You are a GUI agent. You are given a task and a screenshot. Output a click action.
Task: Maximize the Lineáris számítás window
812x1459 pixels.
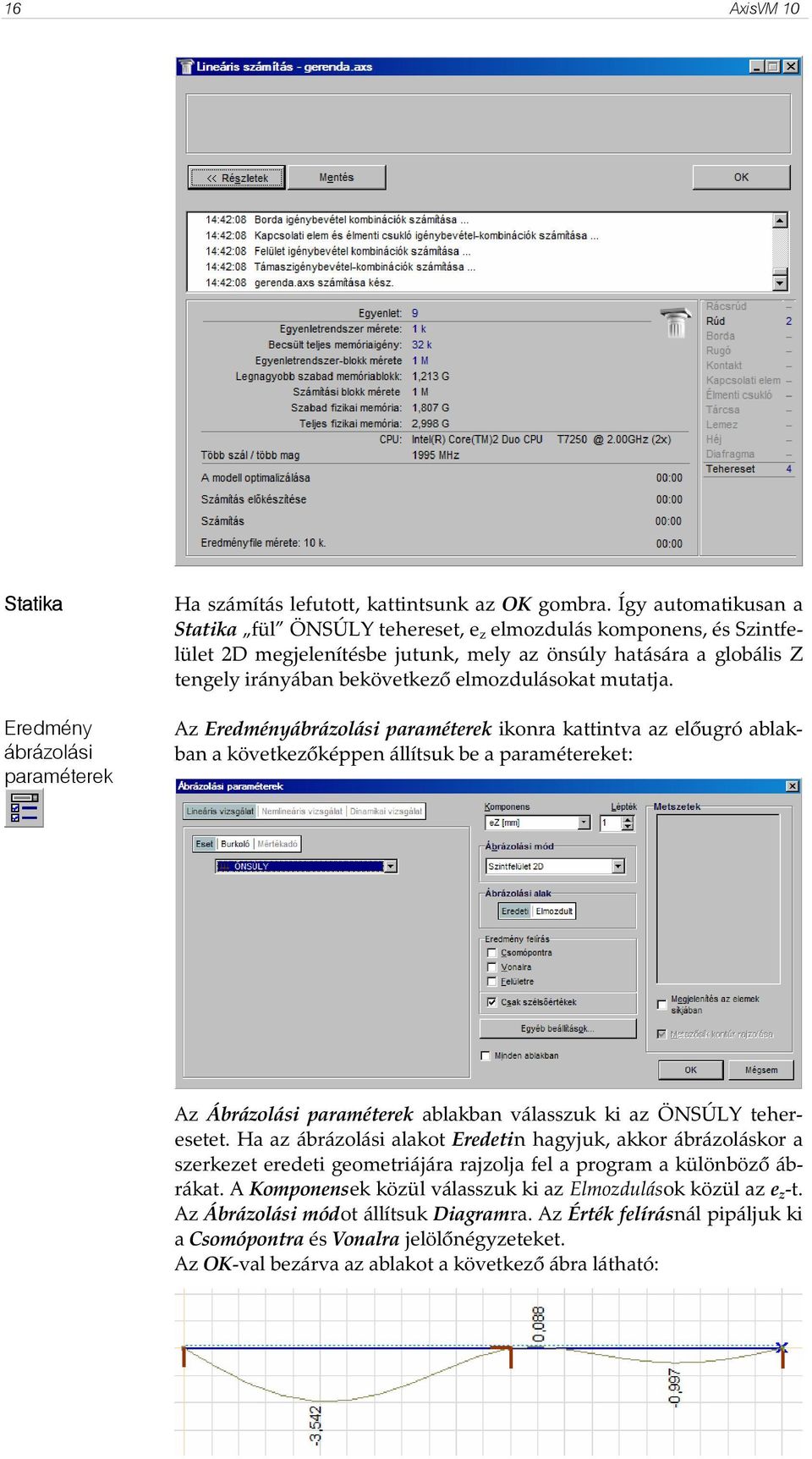click(x=772, y=66)
